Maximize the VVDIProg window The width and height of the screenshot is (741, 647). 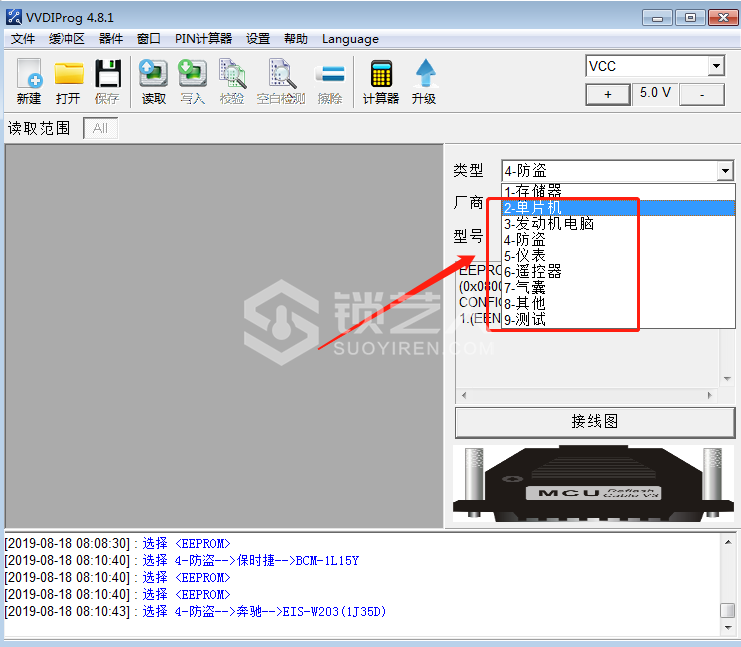[x=690, y=17]
